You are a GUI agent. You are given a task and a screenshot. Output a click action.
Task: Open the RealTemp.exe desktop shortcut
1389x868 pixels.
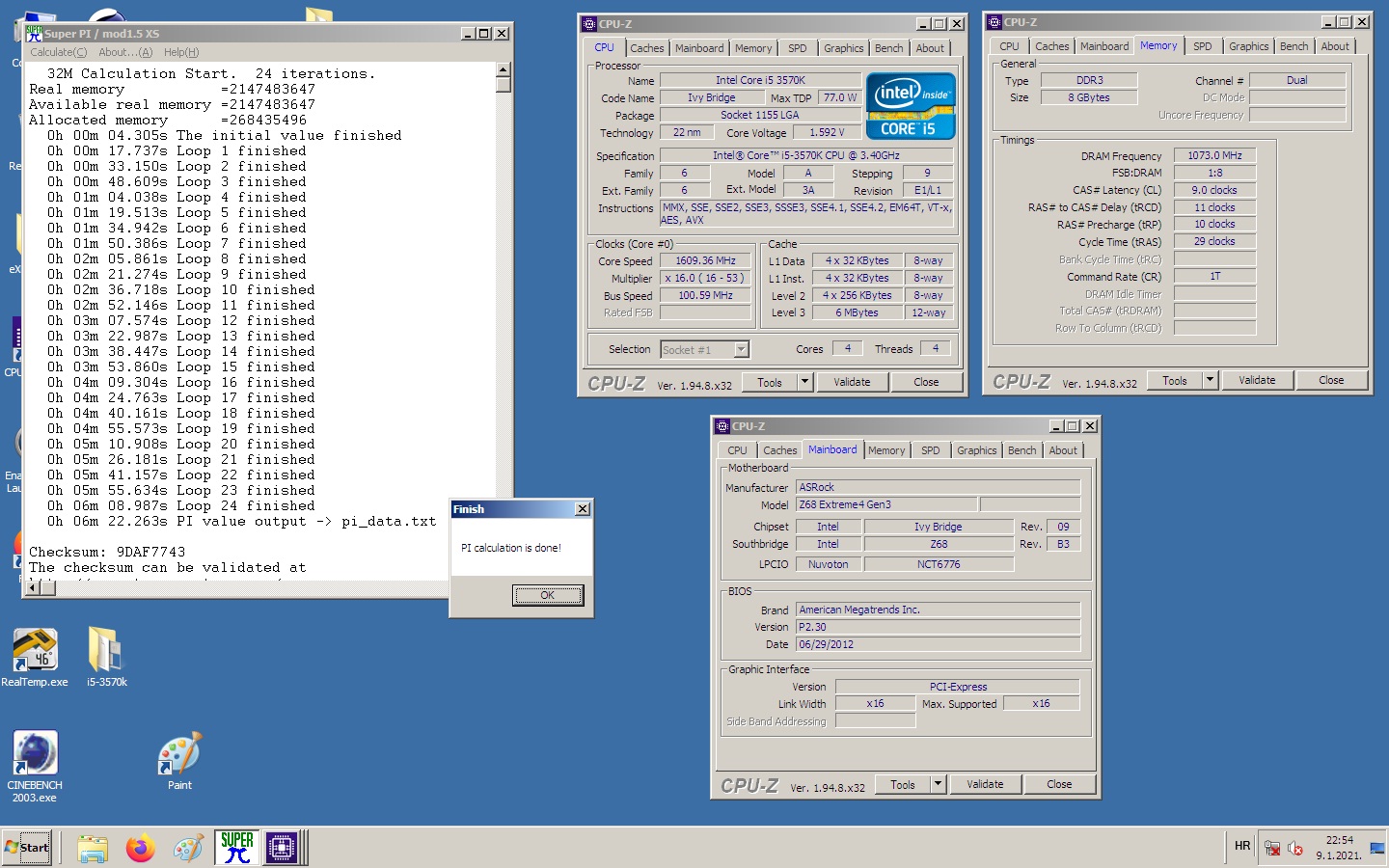[x=35, y=657]
